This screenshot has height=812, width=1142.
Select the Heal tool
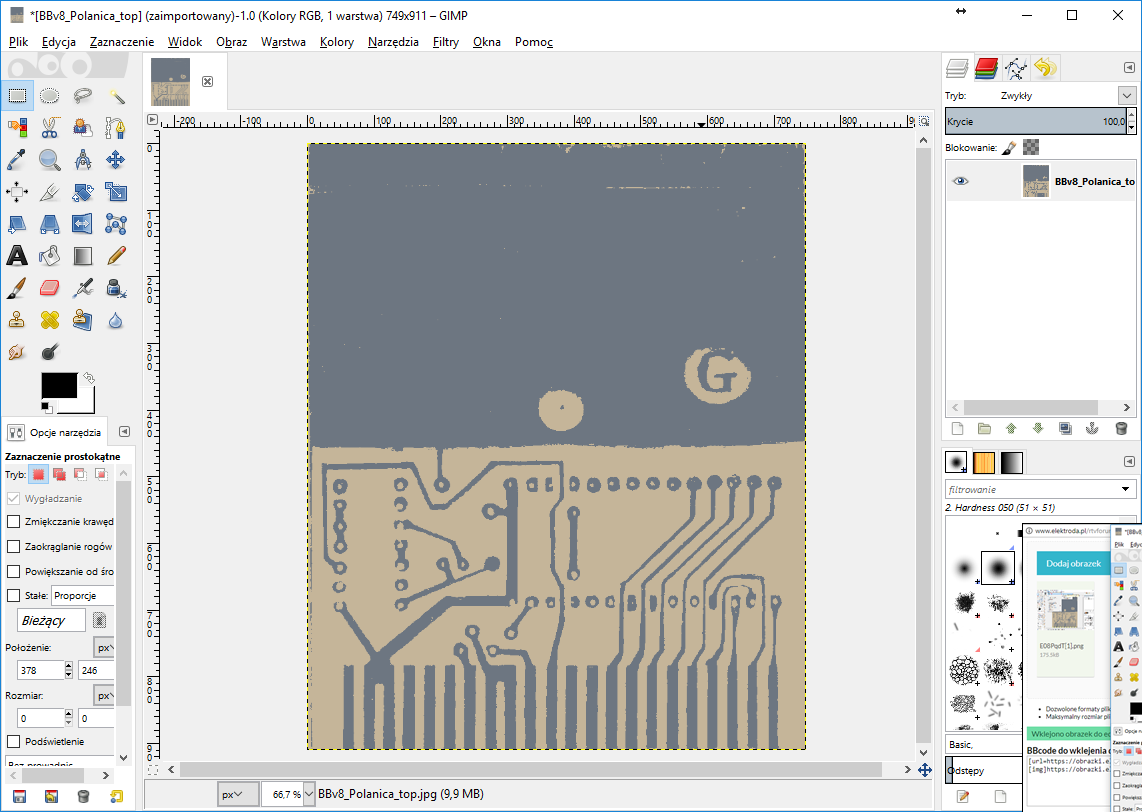[x=50, y=320]
